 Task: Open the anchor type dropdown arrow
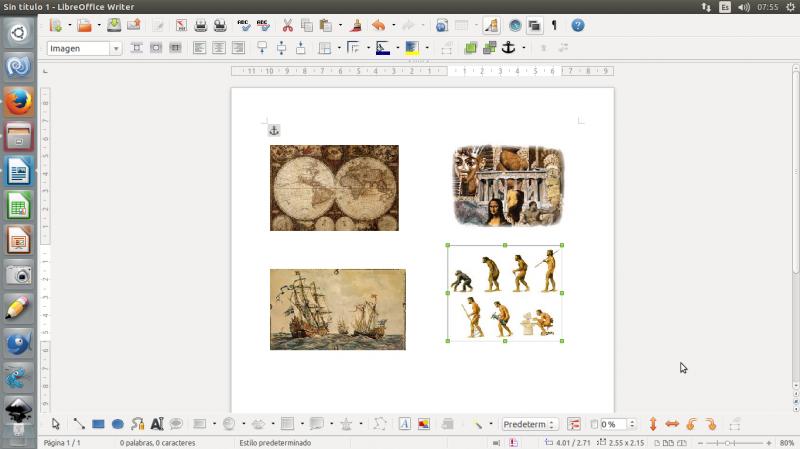(x=523, y=48)
